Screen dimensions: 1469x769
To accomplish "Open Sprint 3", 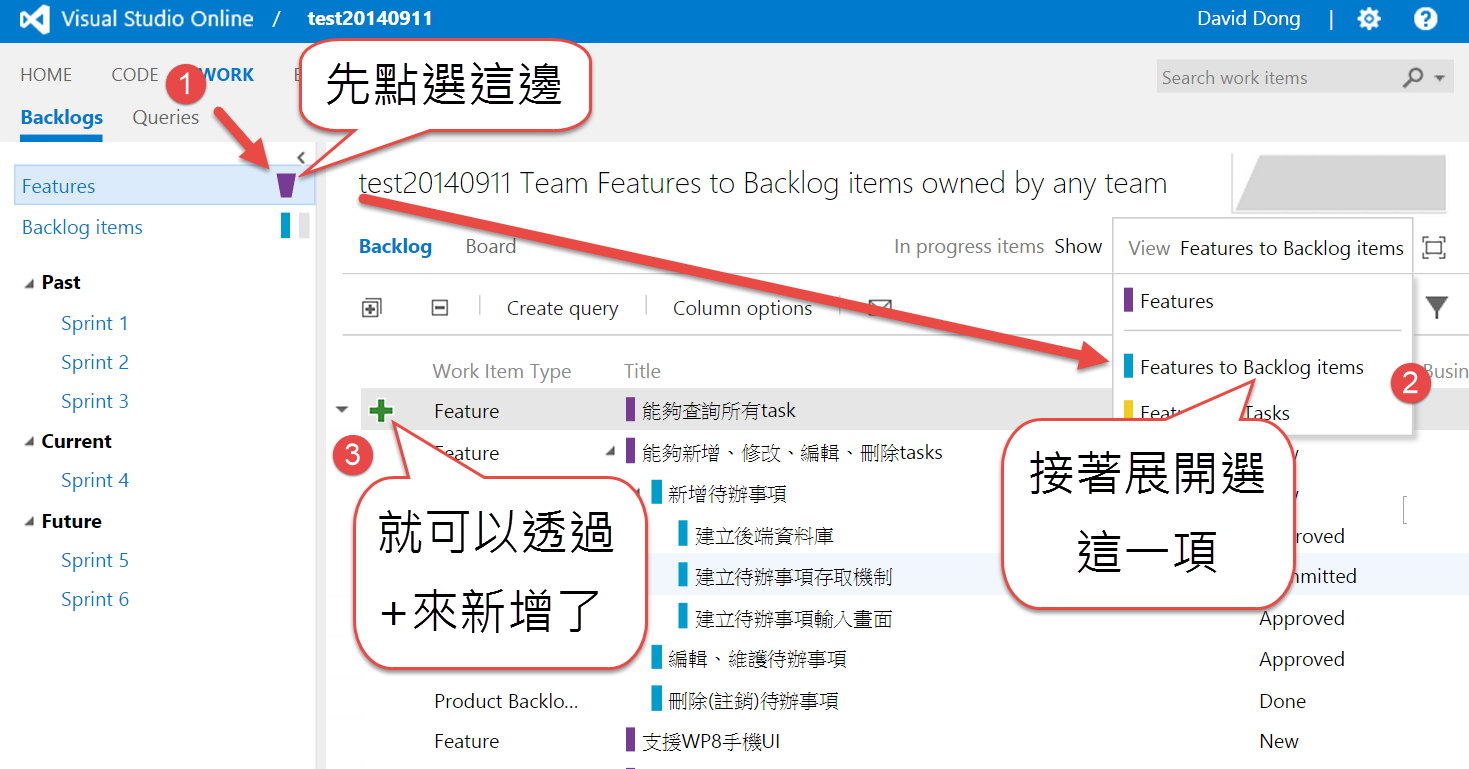I will pyautogui.click(x=94, y=401).
